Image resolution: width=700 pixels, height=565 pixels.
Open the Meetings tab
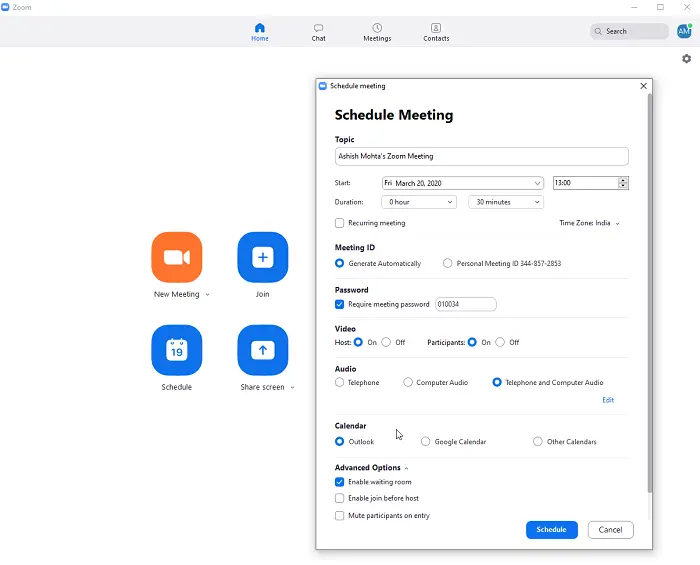[377, 32]
